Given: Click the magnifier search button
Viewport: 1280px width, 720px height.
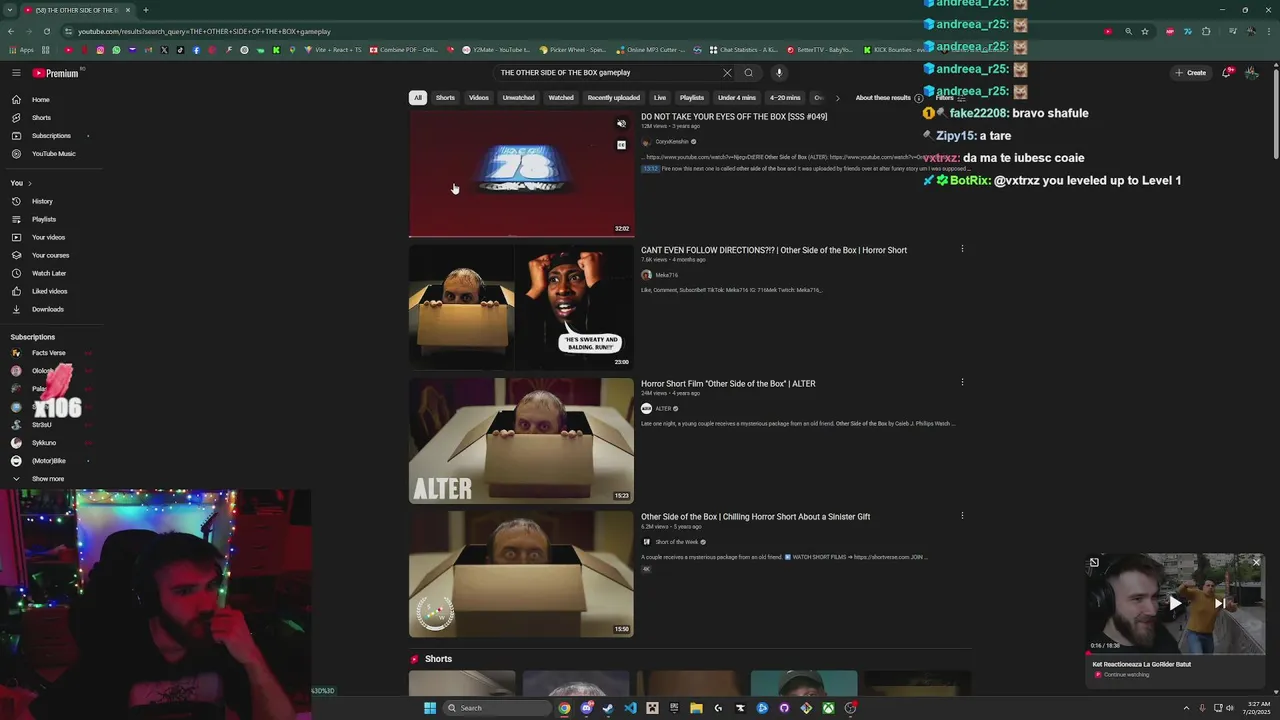Looking at the screenshot, I should click(748, 73).
